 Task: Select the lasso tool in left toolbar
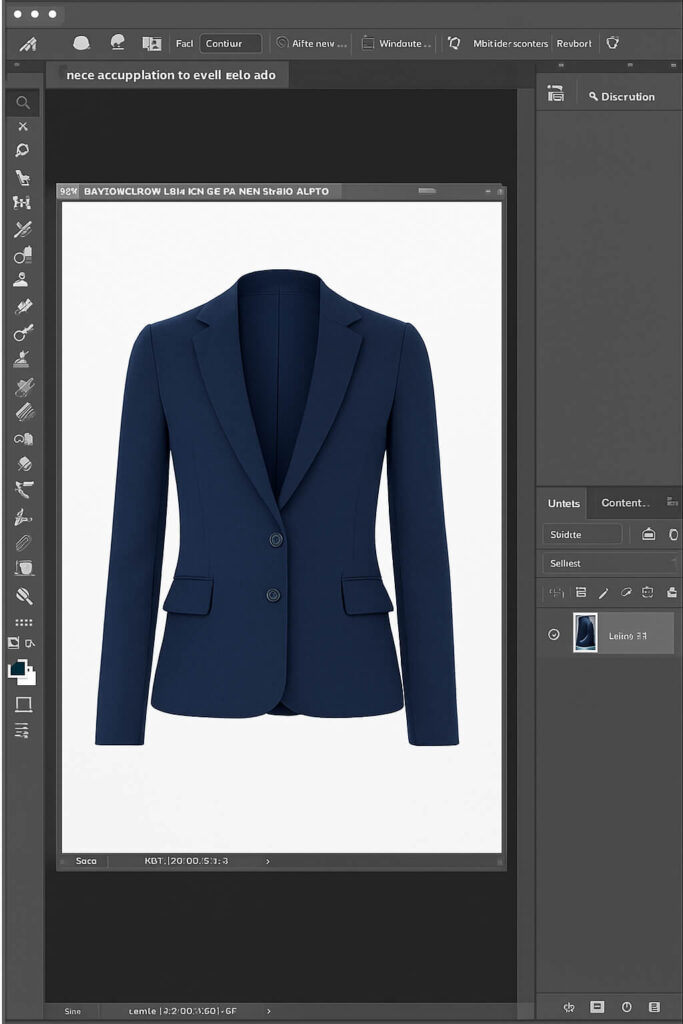(22, 151)
